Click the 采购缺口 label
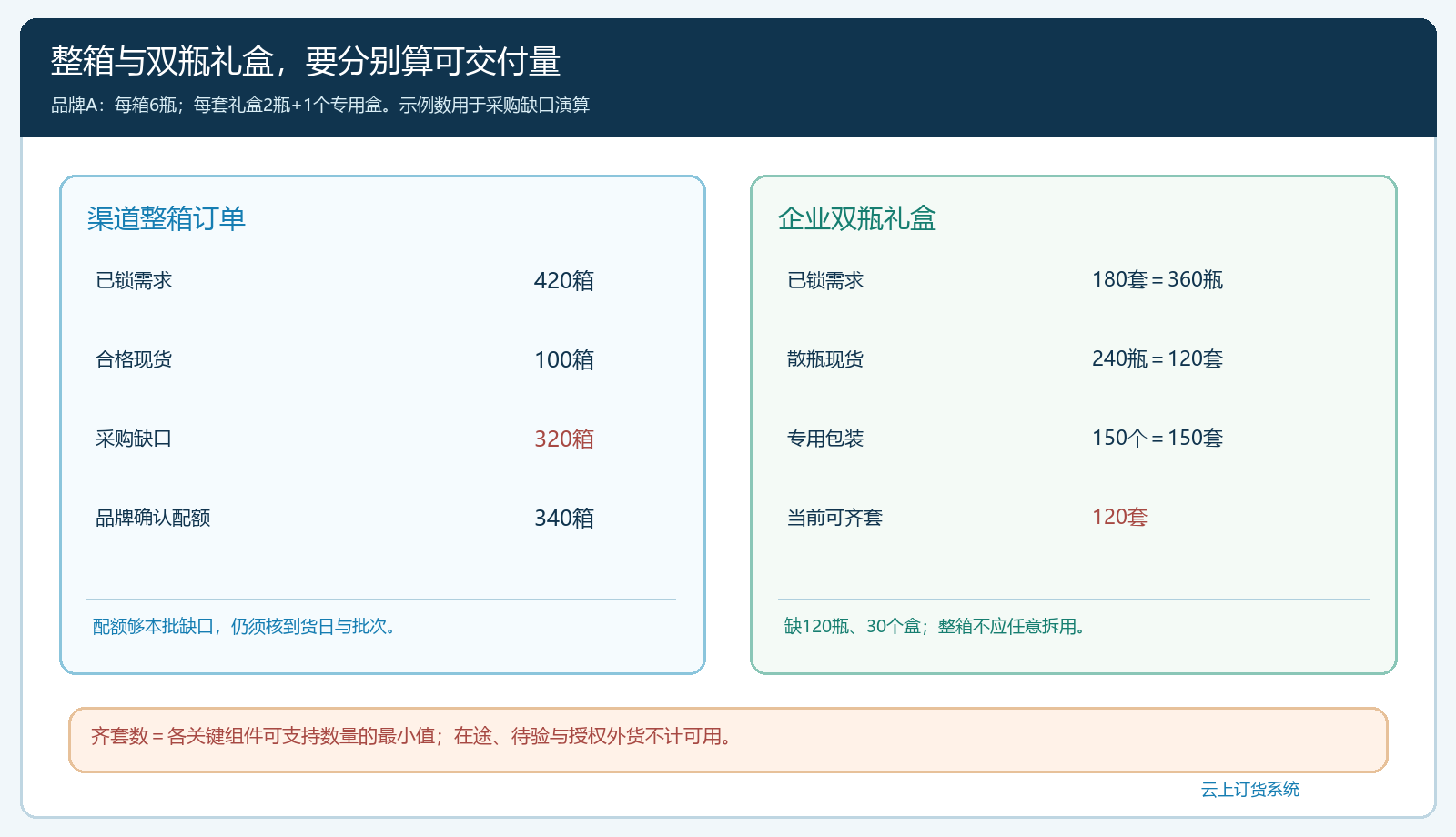This screenshot has width=1456, height=837. point(134,439)
